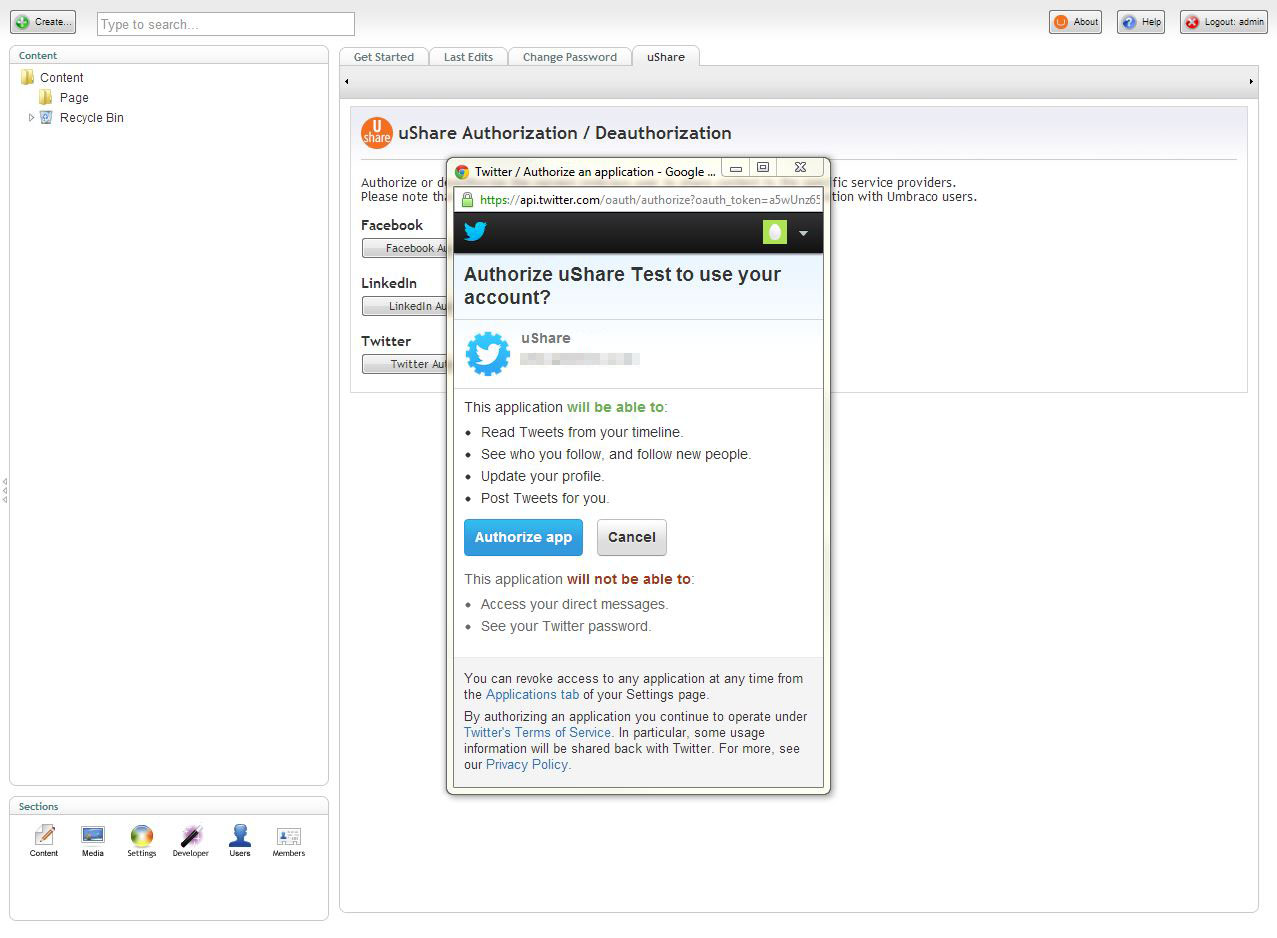Click the Content root folder icon
This screenshot has height=938, width=1277.
(27, 77)
